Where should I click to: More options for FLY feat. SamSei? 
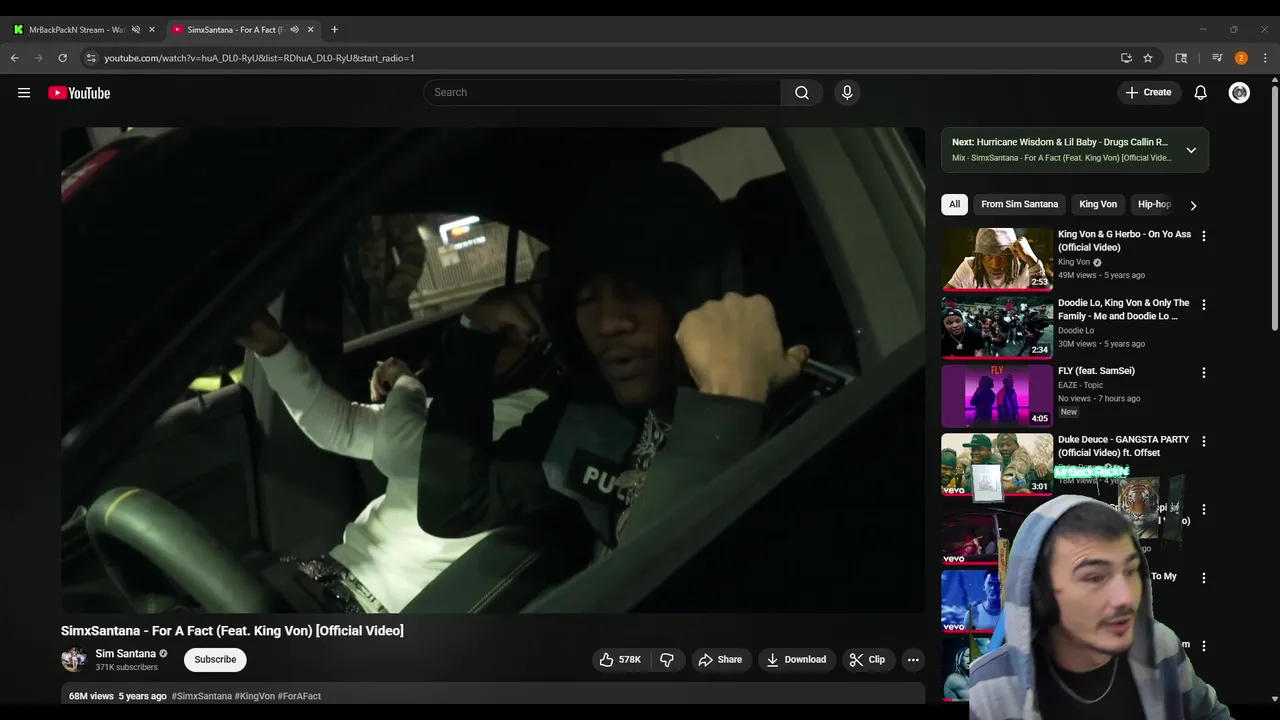tap(1203, 373)
